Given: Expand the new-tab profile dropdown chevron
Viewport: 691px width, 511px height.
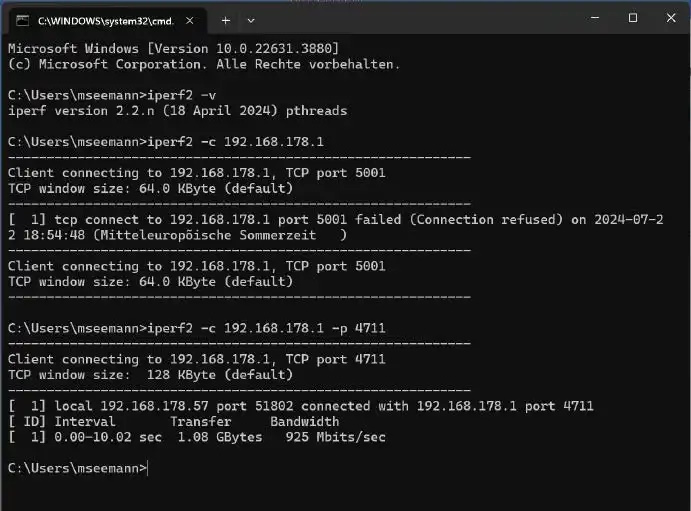Looking at the screenshot, I should (251, 20).
